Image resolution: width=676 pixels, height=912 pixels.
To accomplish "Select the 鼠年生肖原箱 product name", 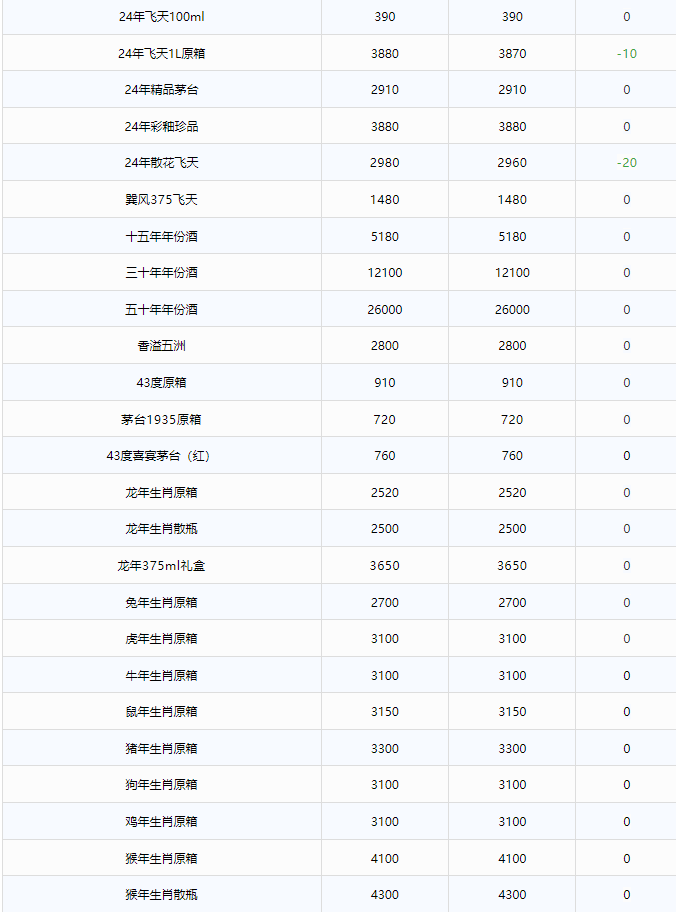I will point(161,711).
